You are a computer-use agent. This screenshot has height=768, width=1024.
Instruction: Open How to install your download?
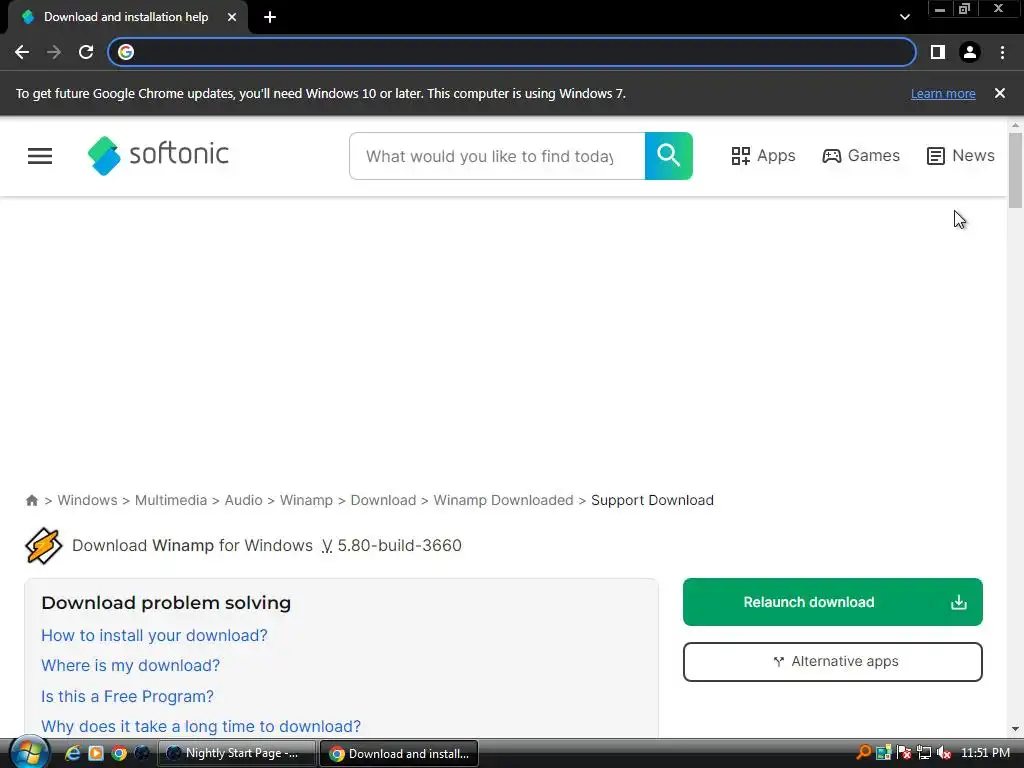pyautogui.click(x=154, y=635)
